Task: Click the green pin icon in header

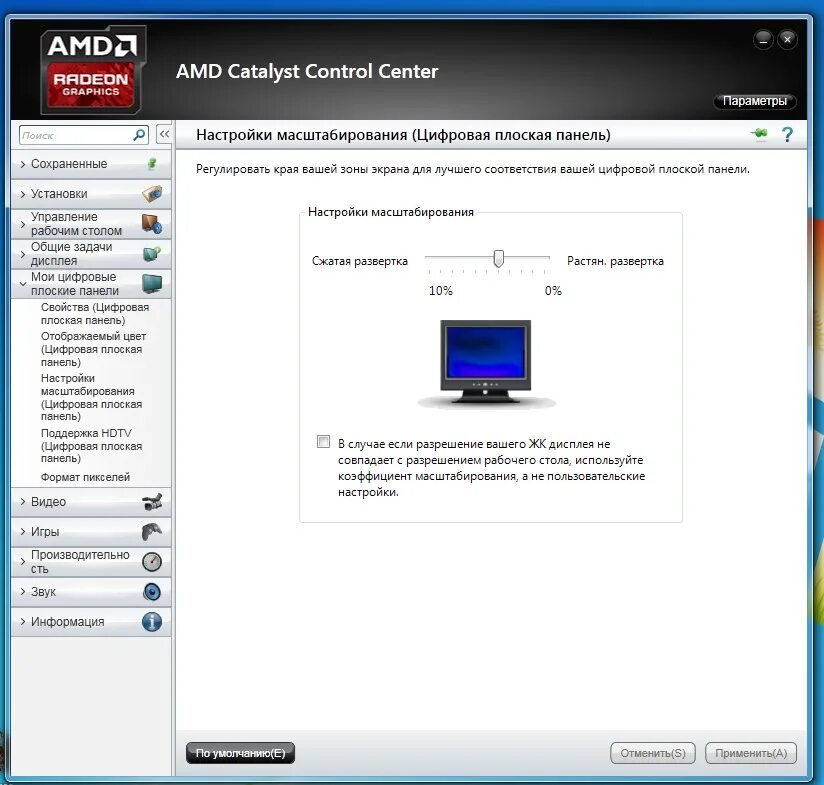Action: click(x=759, y=133)
